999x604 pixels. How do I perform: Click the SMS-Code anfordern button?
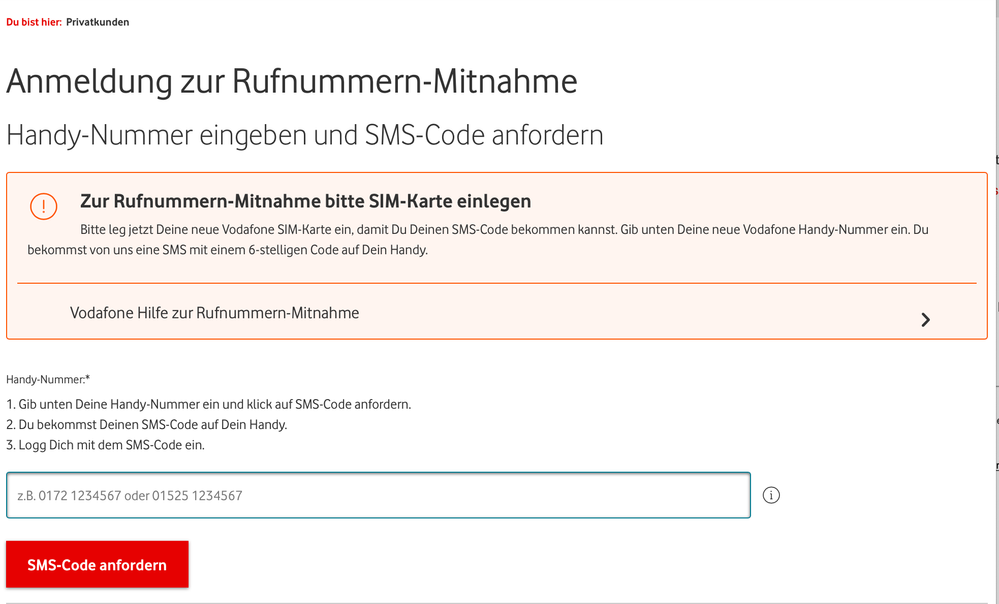coord(97,564)
